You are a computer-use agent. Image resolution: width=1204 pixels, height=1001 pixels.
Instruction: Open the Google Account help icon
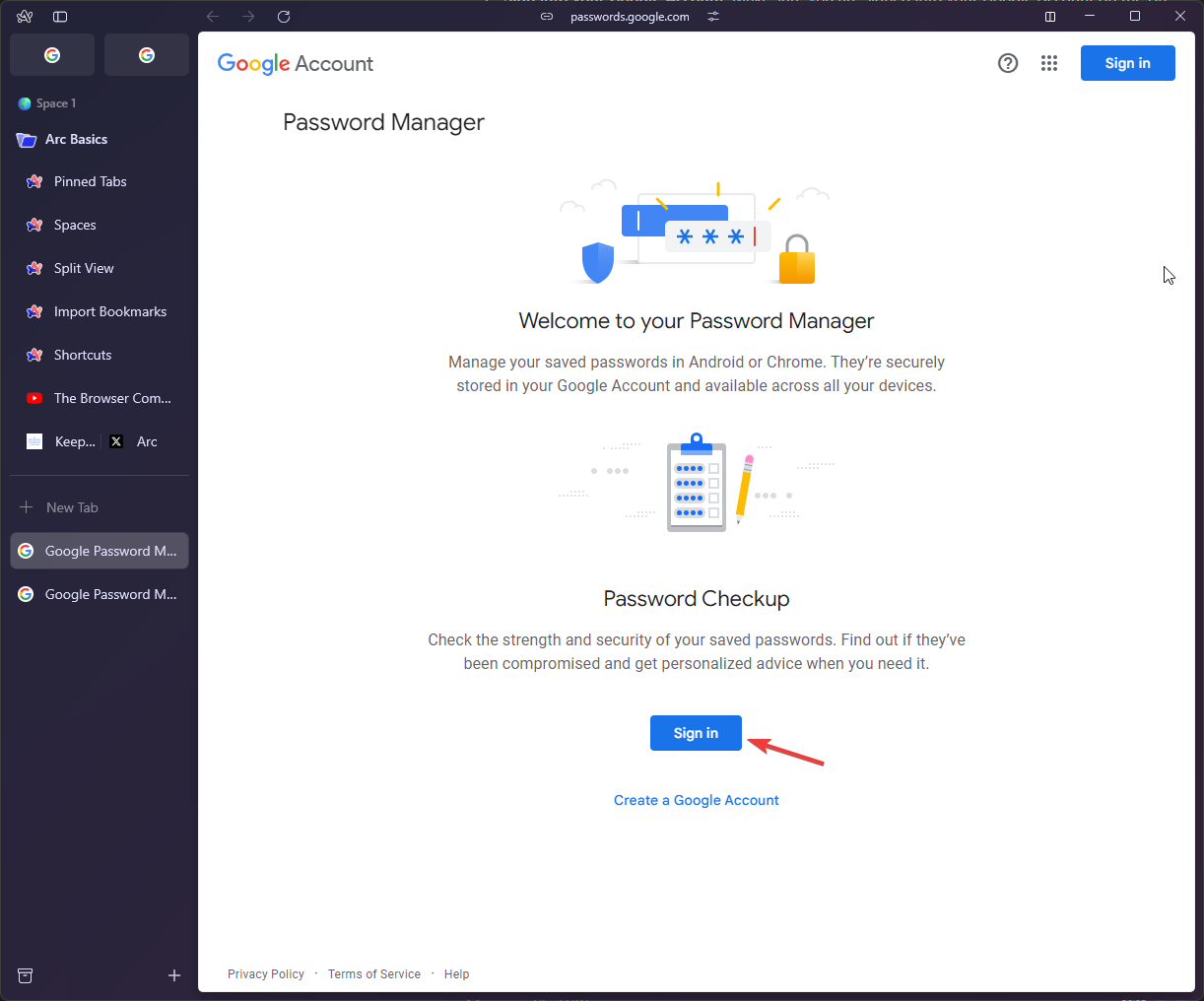1008,63
